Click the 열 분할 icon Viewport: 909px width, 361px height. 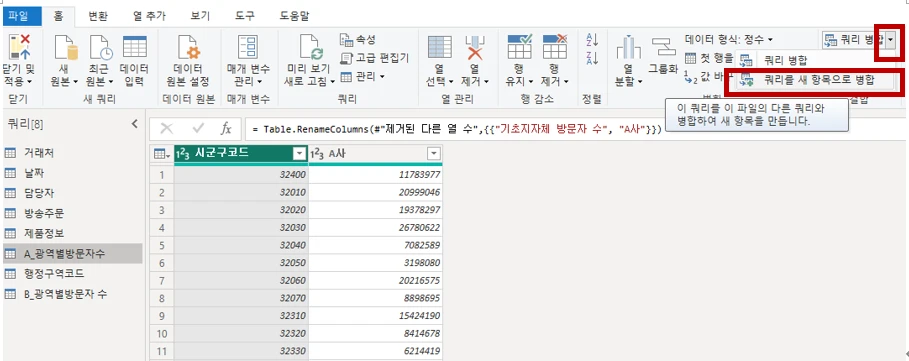click(628, 48)
